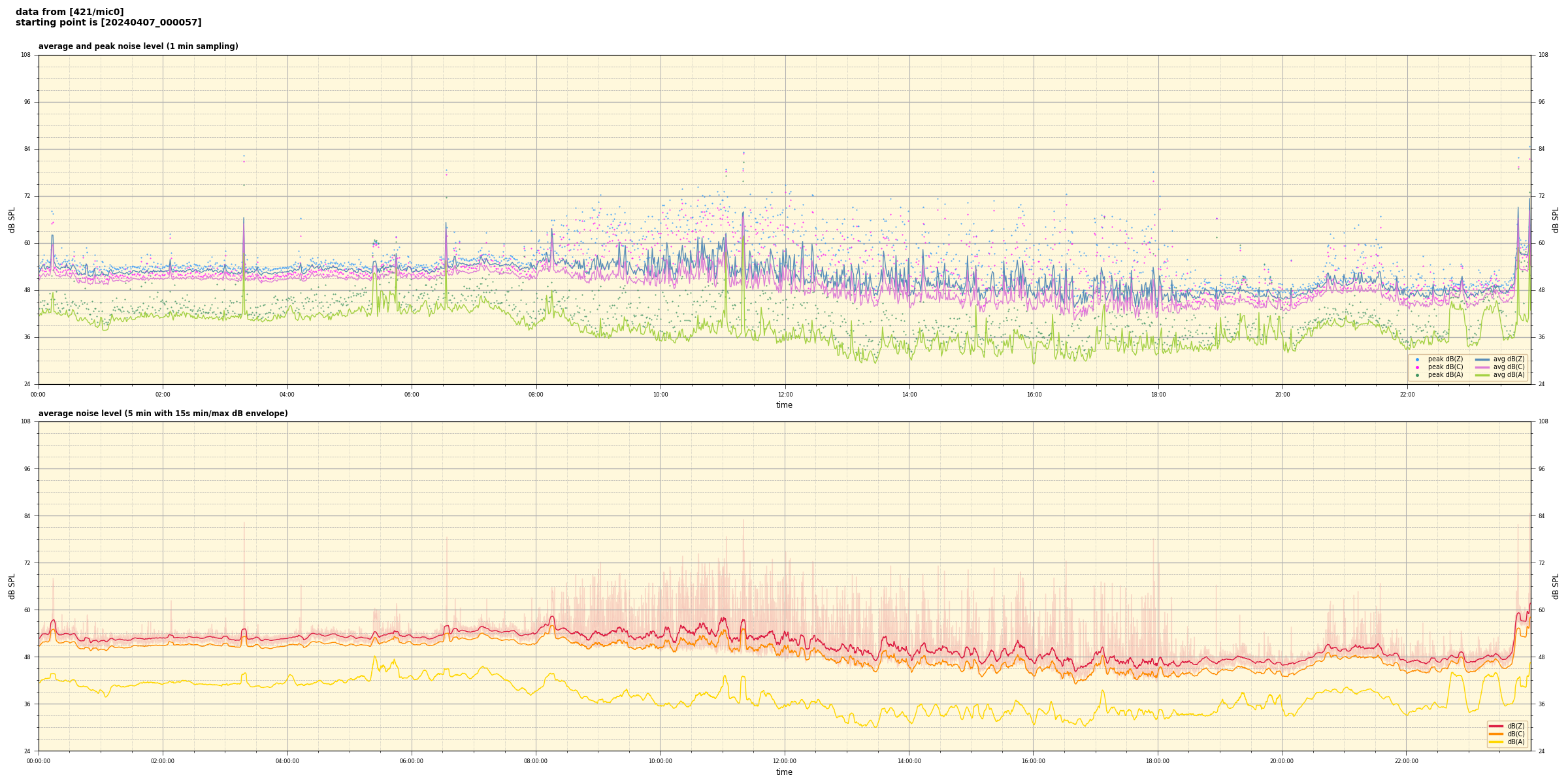Screen dimensions: 1568x784
Task: Click the right 'dB SPL' label of bottom chart
Action: (1556, 586)
